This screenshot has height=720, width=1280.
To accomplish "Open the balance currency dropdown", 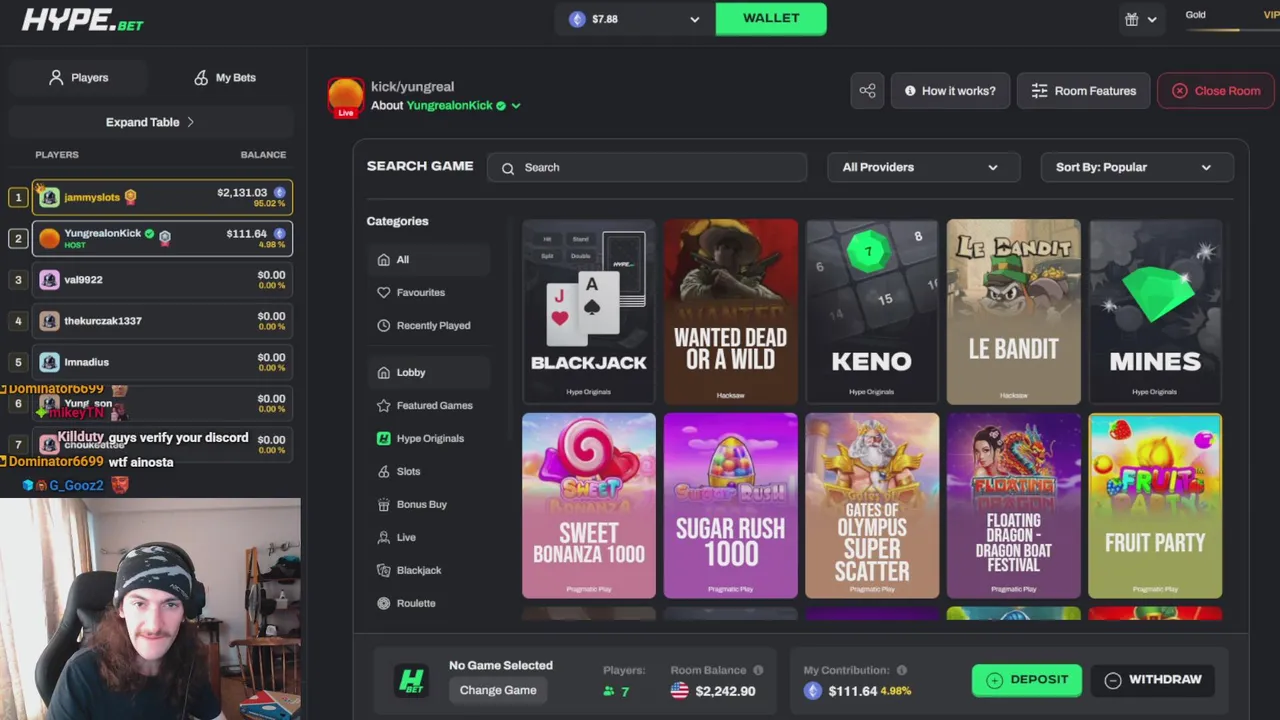I will [694, 19].
